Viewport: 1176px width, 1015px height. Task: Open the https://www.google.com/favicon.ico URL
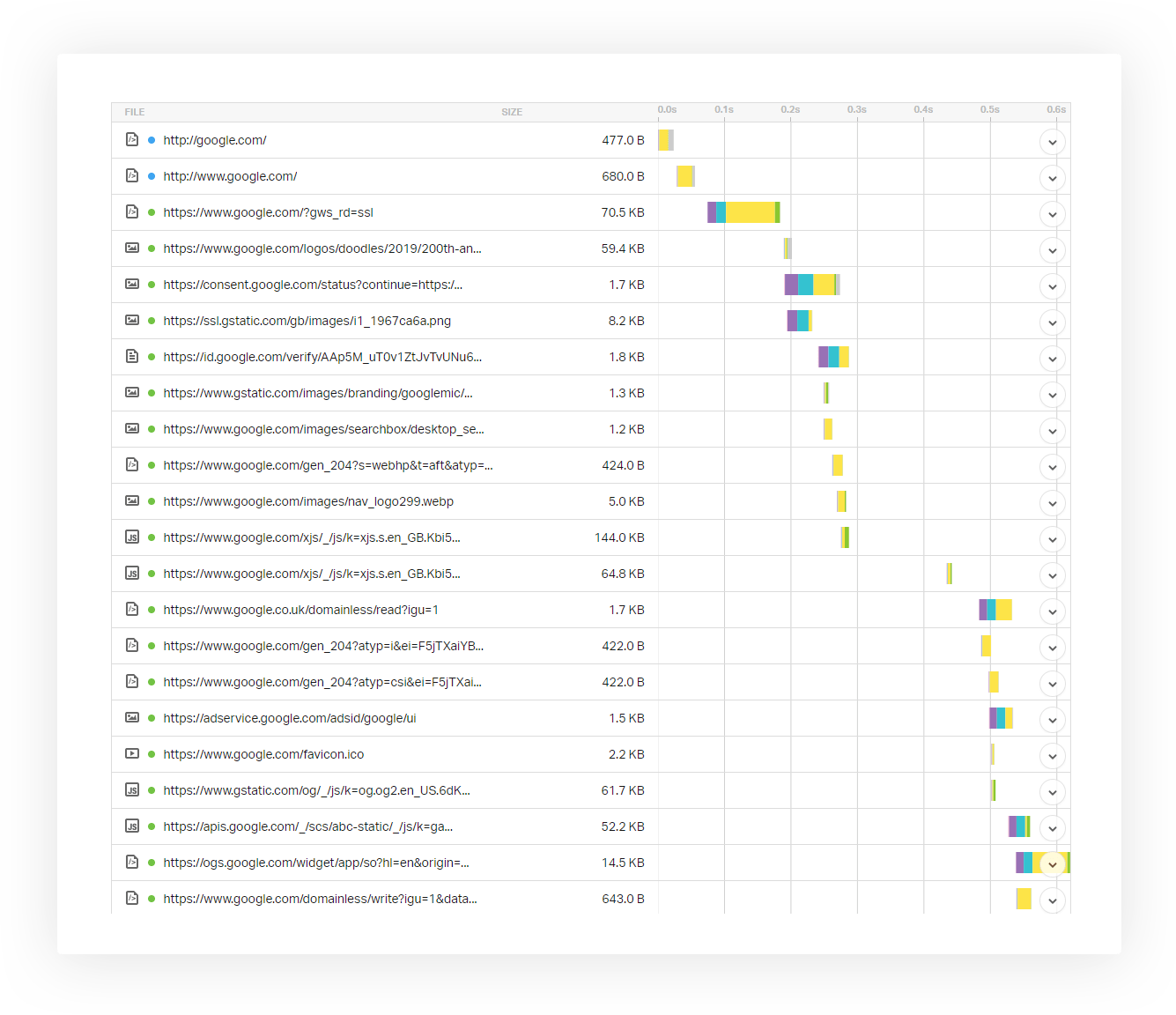pos(263,754)
